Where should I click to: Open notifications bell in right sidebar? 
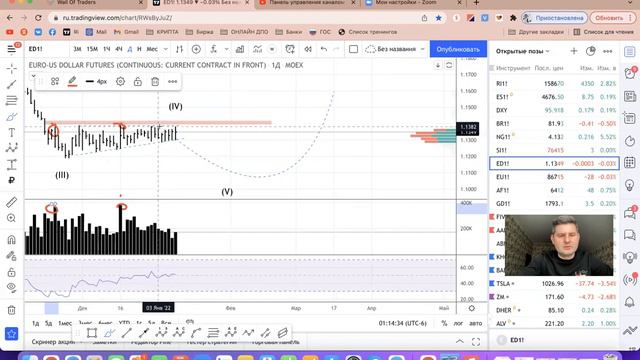click(x=630, y=302)
